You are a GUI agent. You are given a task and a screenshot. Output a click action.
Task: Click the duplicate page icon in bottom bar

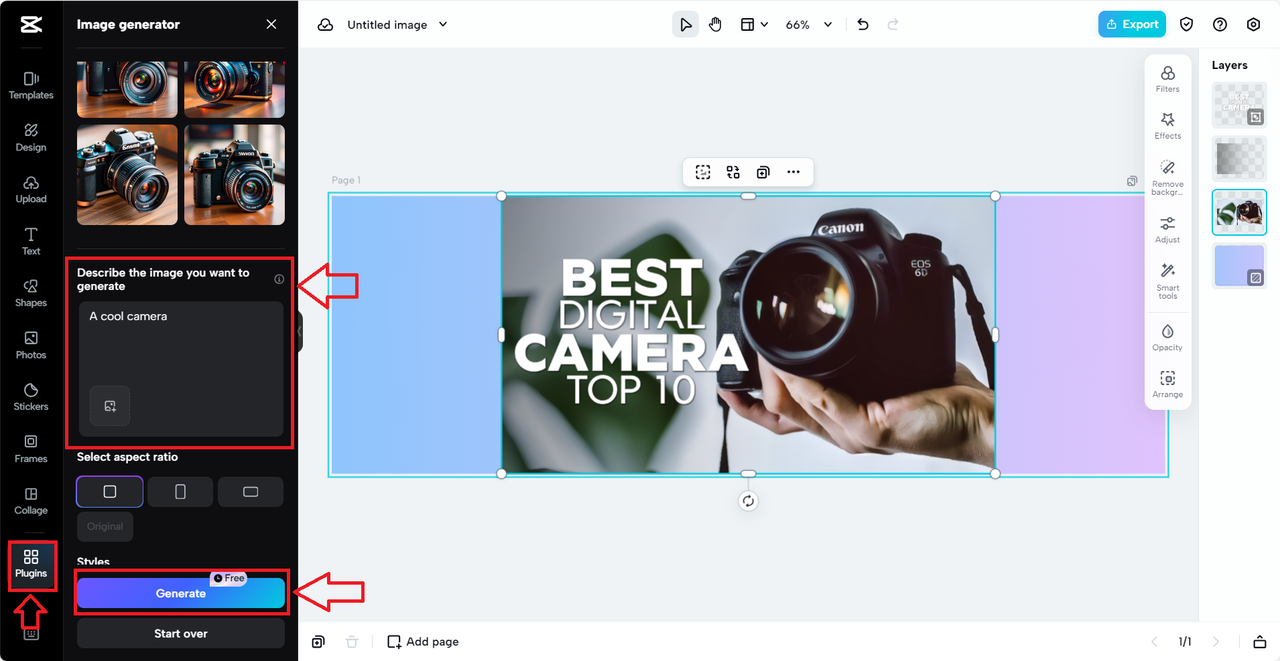[318, 642]
